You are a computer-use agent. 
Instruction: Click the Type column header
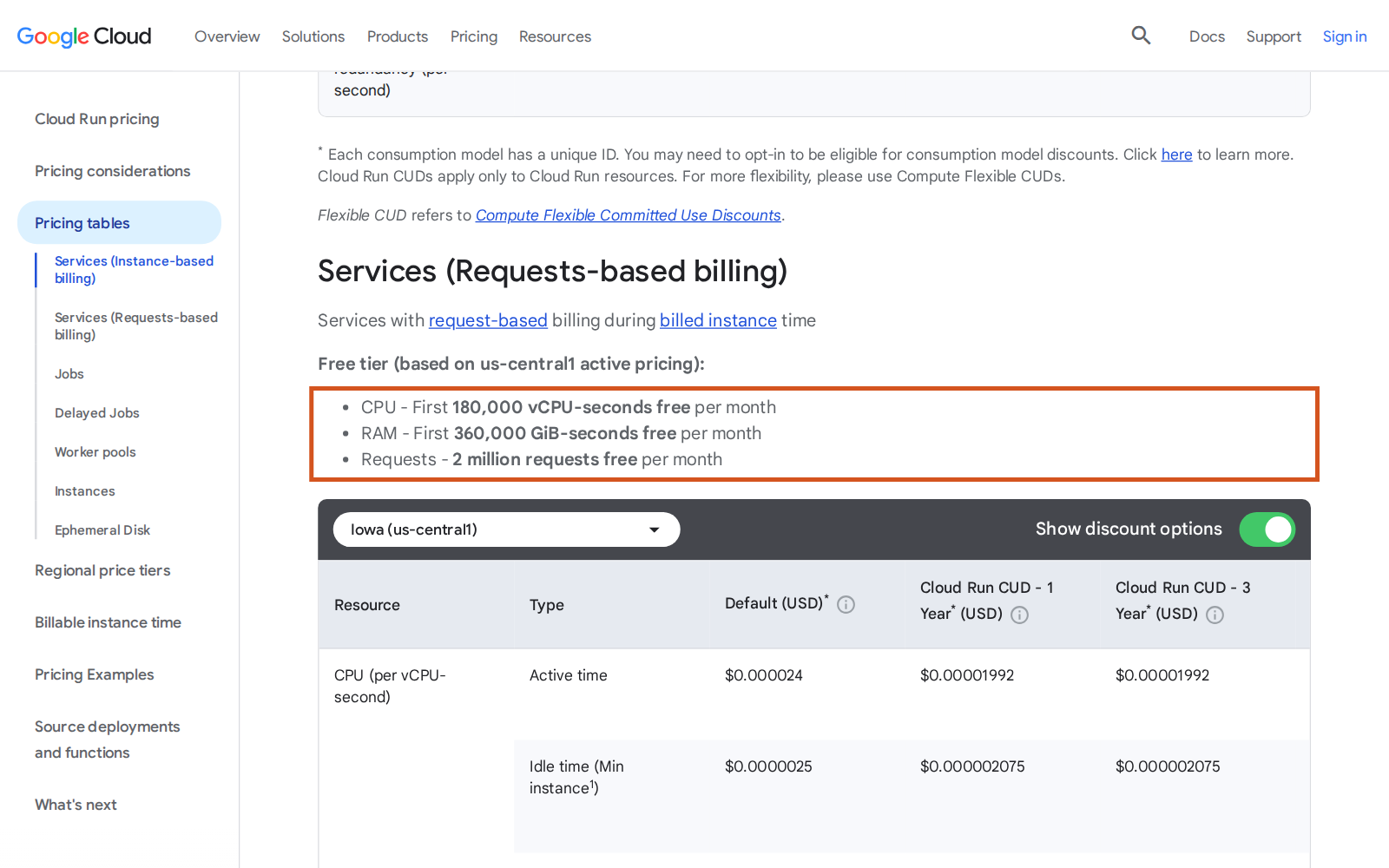pos(547,605)
